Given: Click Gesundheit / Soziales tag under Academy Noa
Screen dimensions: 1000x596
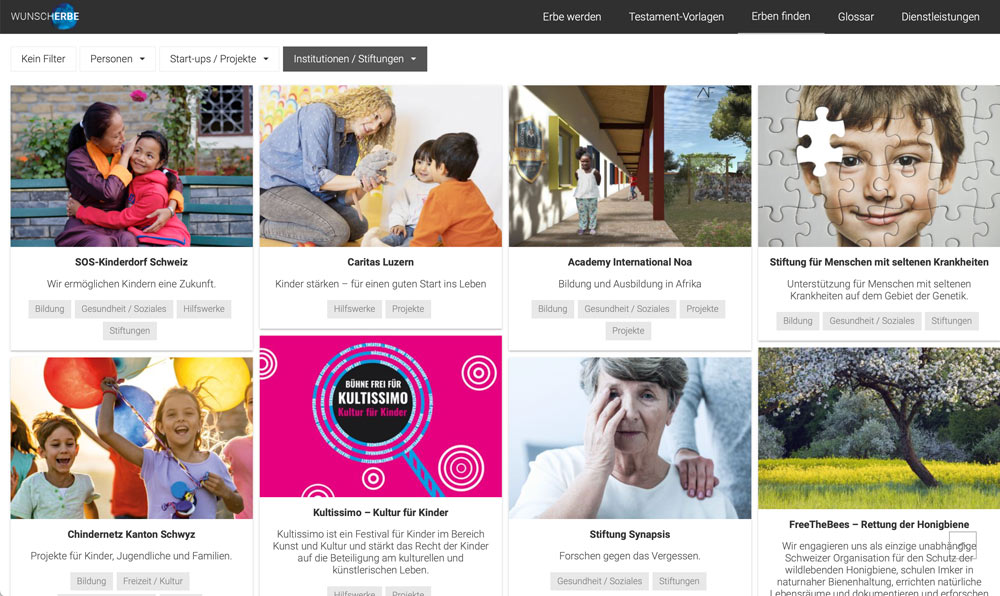Looking at the screenshot, I should tap(627, 309).
